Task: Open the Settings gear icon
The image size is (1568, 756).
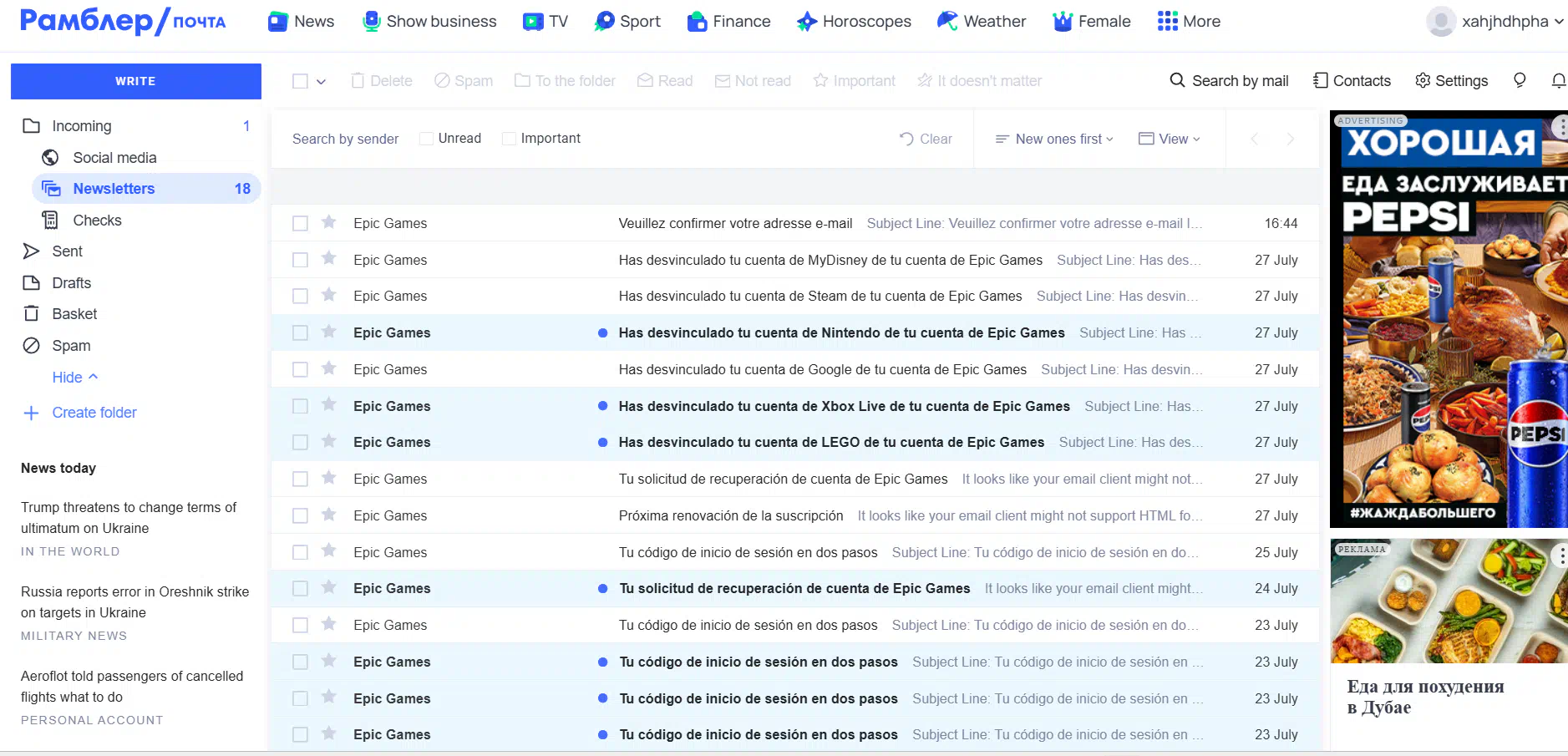Action: click(x=1423, y=80)
